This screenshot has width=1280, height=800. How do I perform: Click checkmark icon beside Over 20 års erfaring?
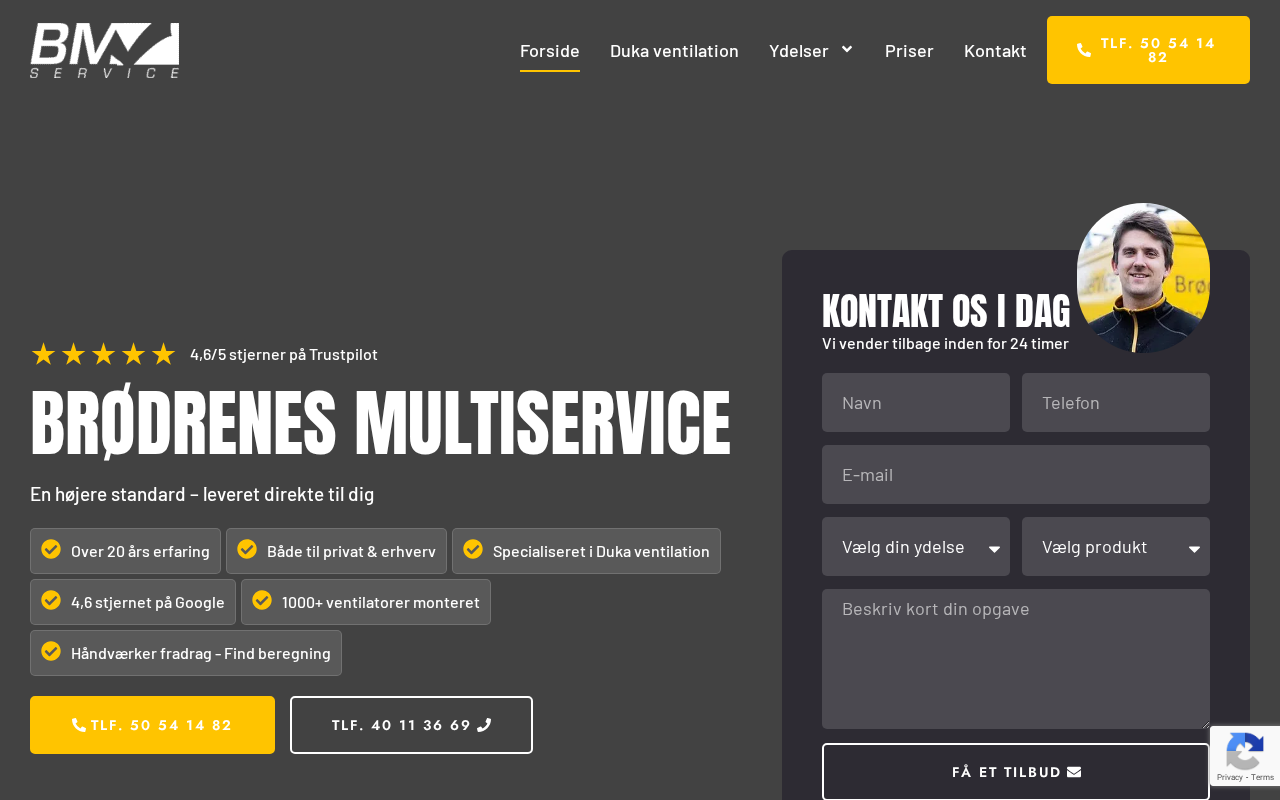51,549
